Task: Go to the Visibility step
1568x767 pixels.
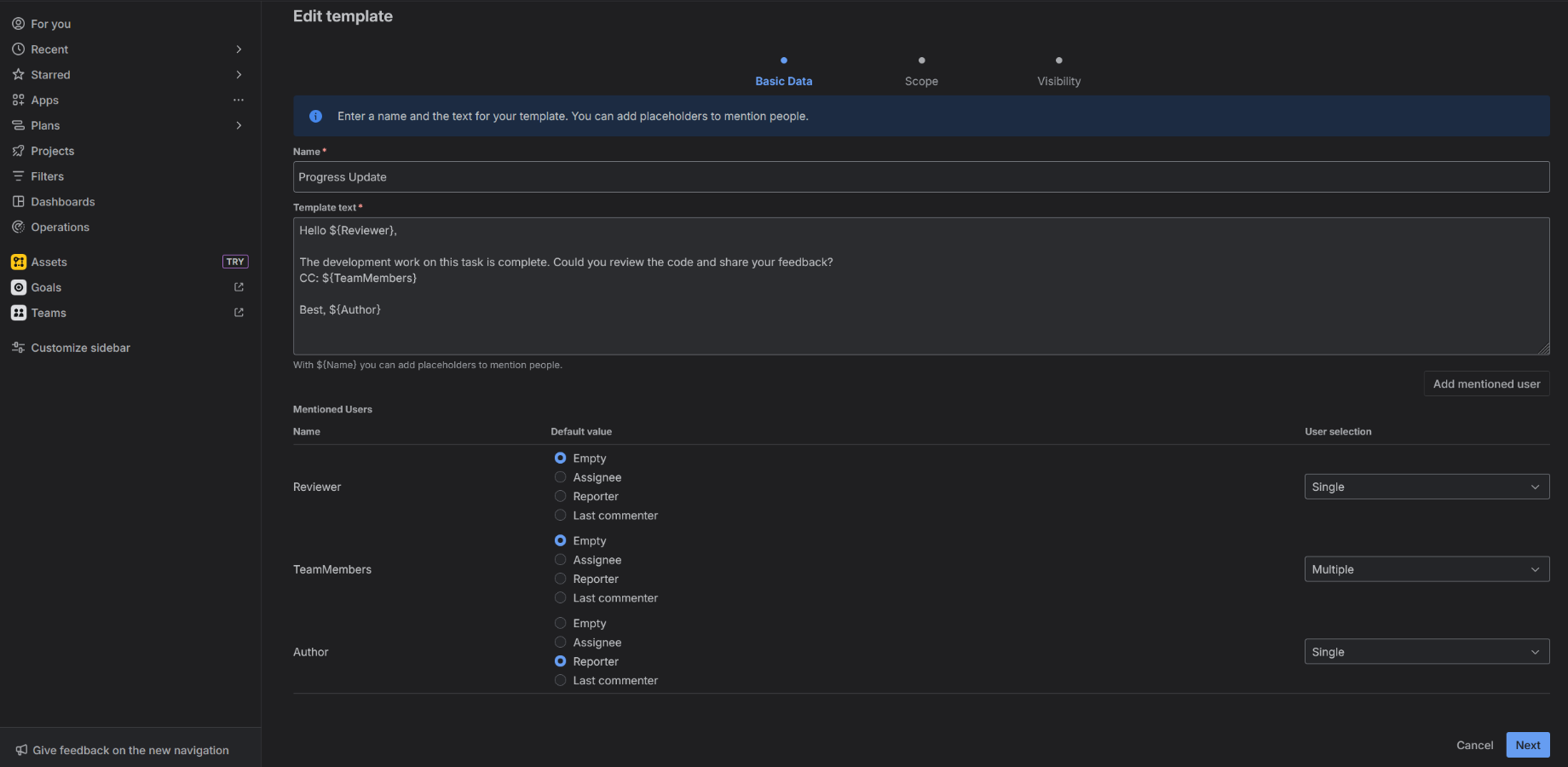Action: click(1058, 81)
